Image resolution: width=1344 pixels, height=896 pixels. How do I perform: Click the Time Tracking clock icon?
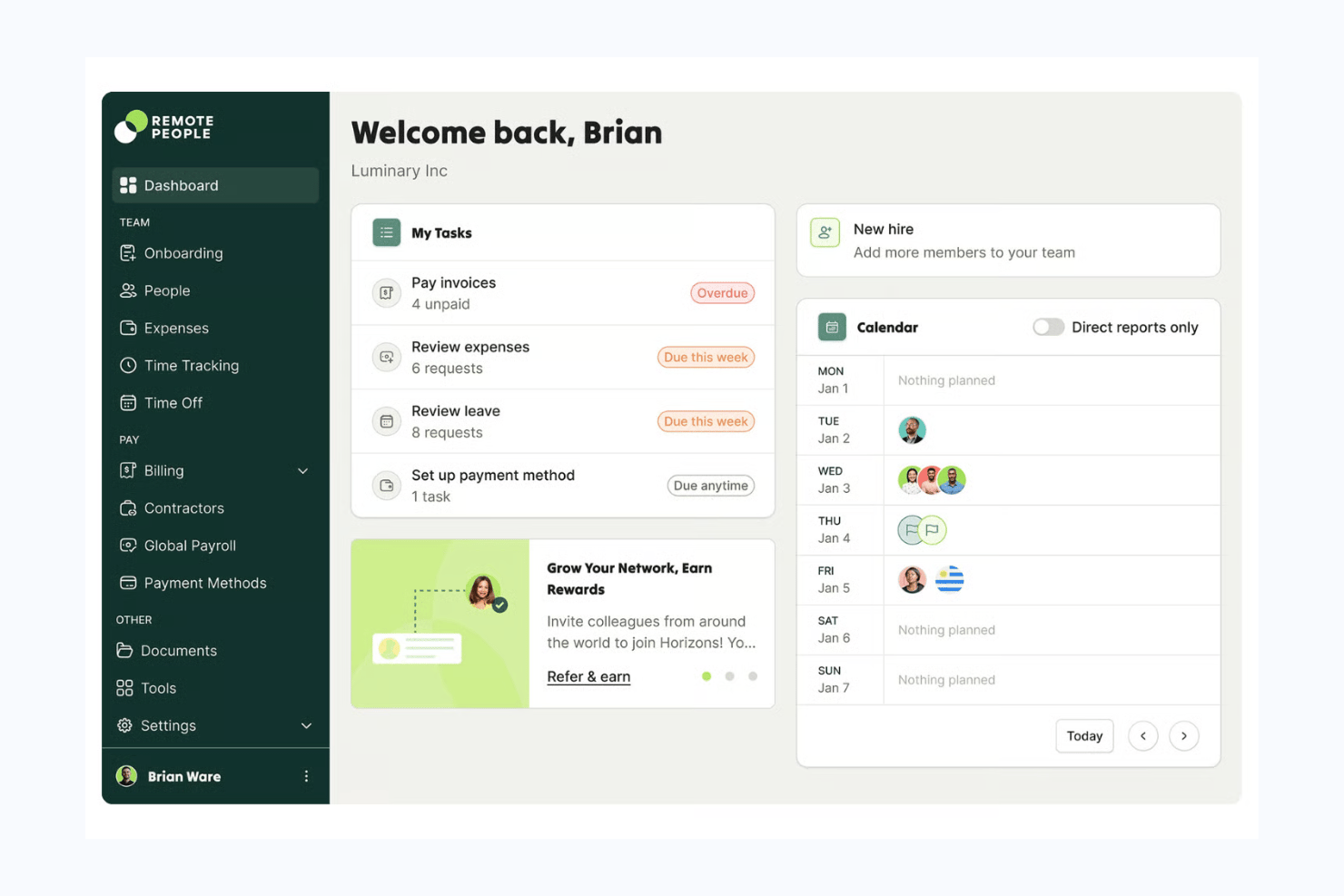128,365
